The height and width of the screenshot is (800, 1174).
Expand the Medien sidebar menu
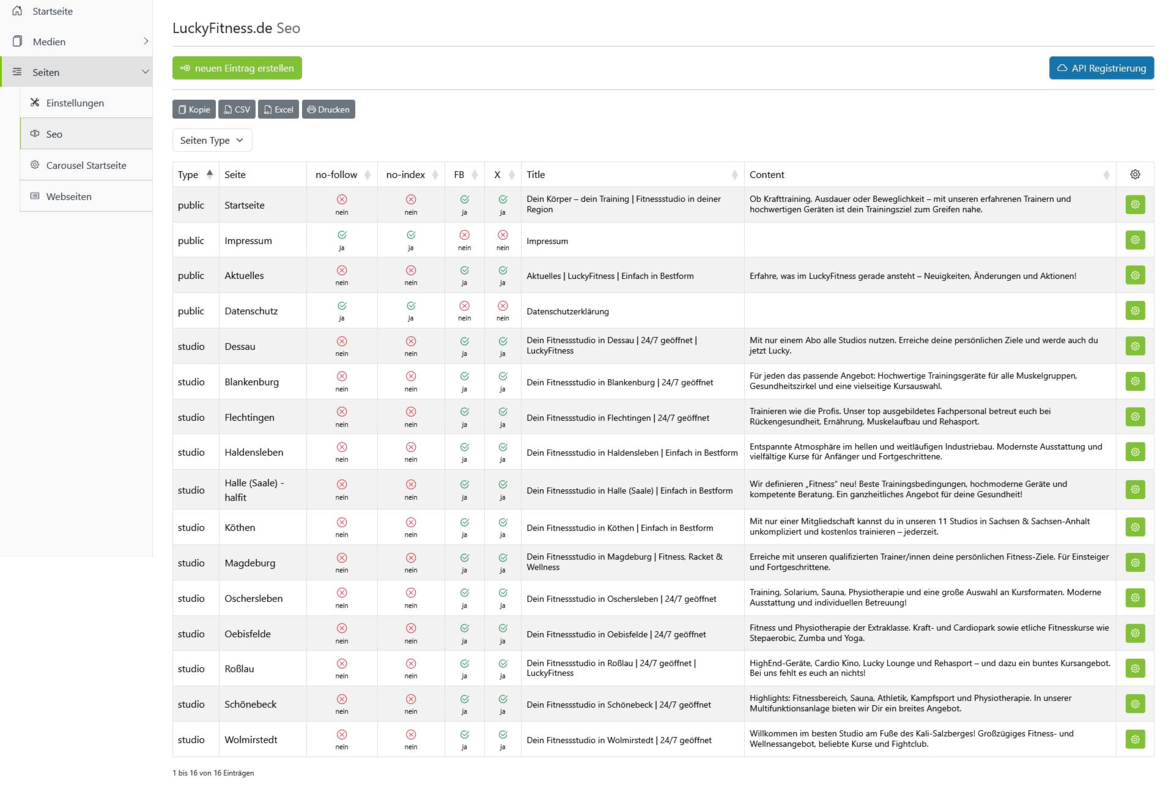coord(145,41)
